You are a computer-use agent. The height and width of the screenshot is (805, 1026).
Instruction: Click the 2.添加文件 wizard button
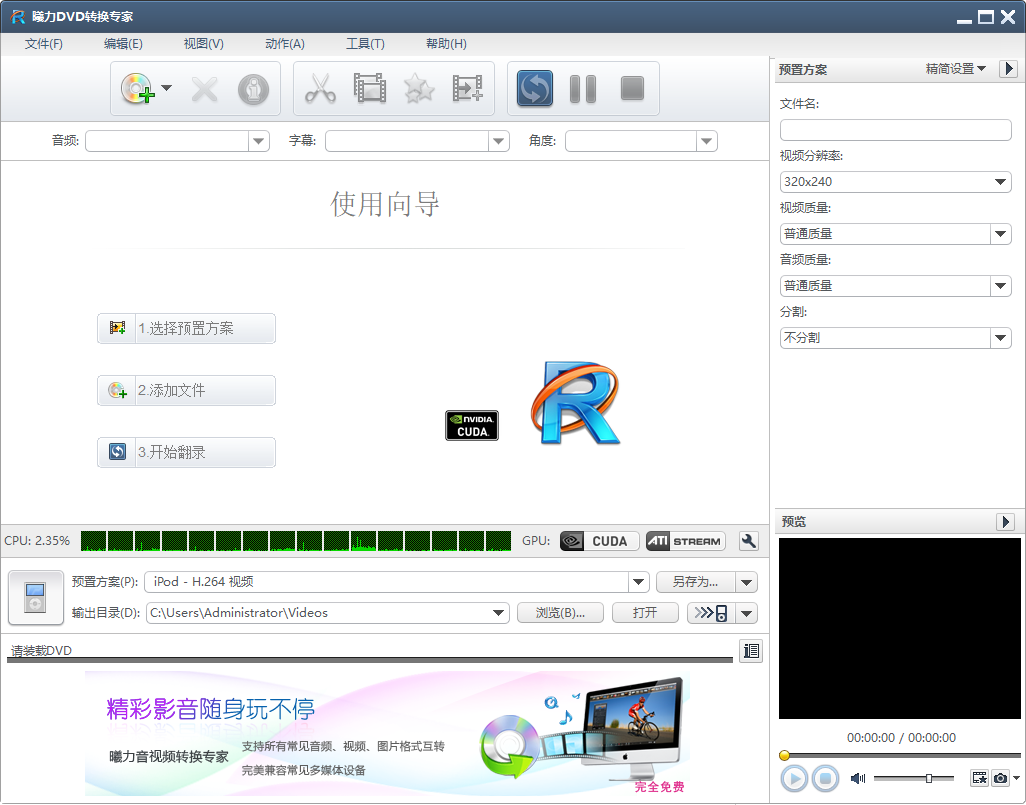tap(186, 391)
